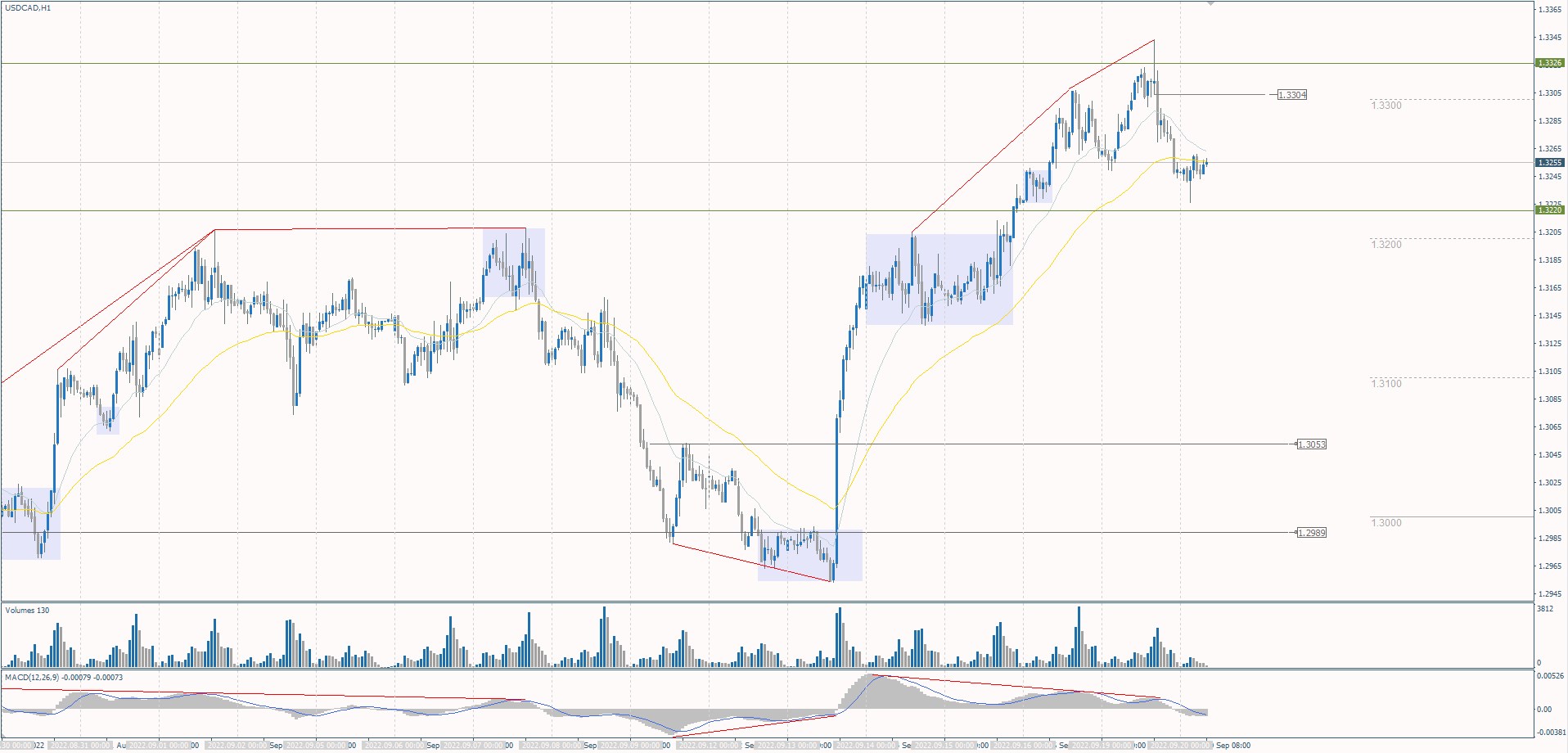The width and height of the screenshot is (1568, 753).
Task: Click the 2022.08.31 00:00 date label
Action: tap(80, 746)
